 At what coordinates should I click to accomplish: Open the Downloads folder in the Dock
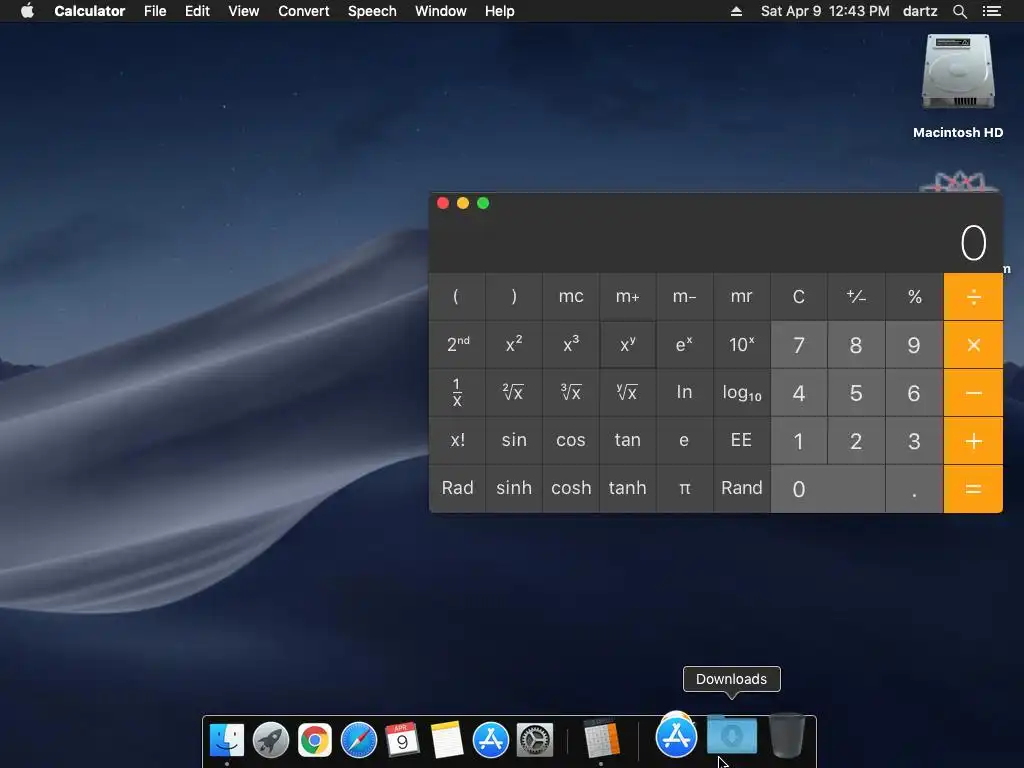pyautogui.click(x=732, y=736)
